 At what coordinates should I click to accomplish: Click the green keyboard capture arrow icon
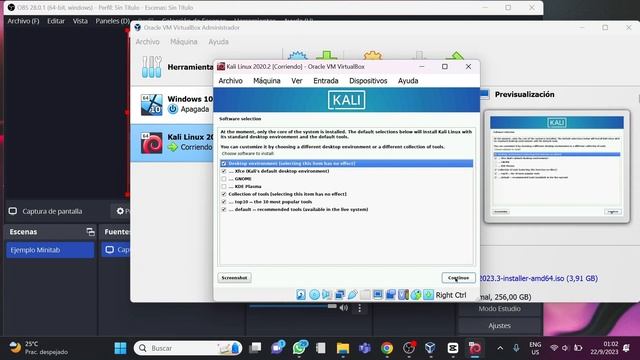point(428,295)
